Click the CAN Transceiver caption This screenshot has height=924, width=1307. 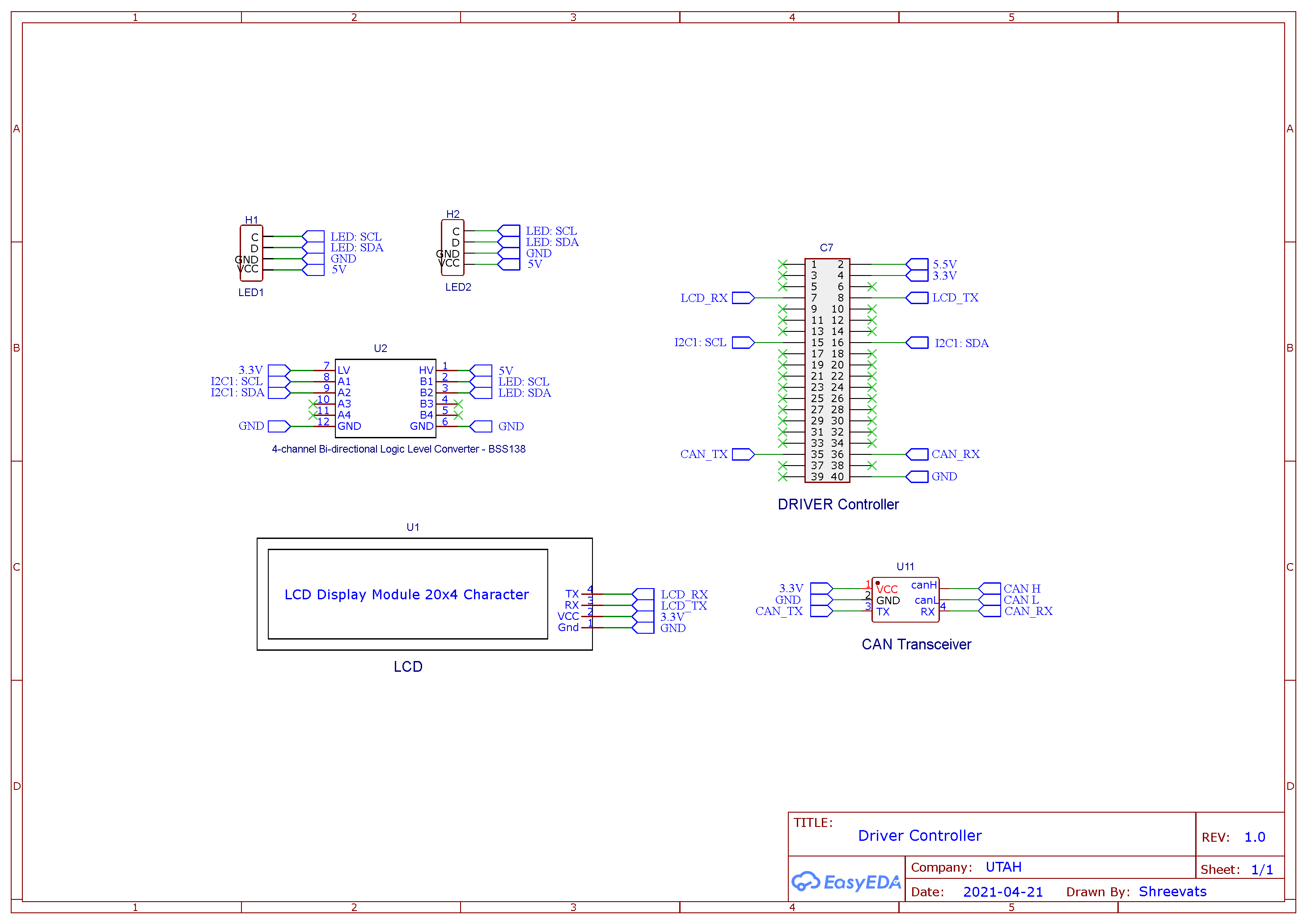tap(917, 644)
